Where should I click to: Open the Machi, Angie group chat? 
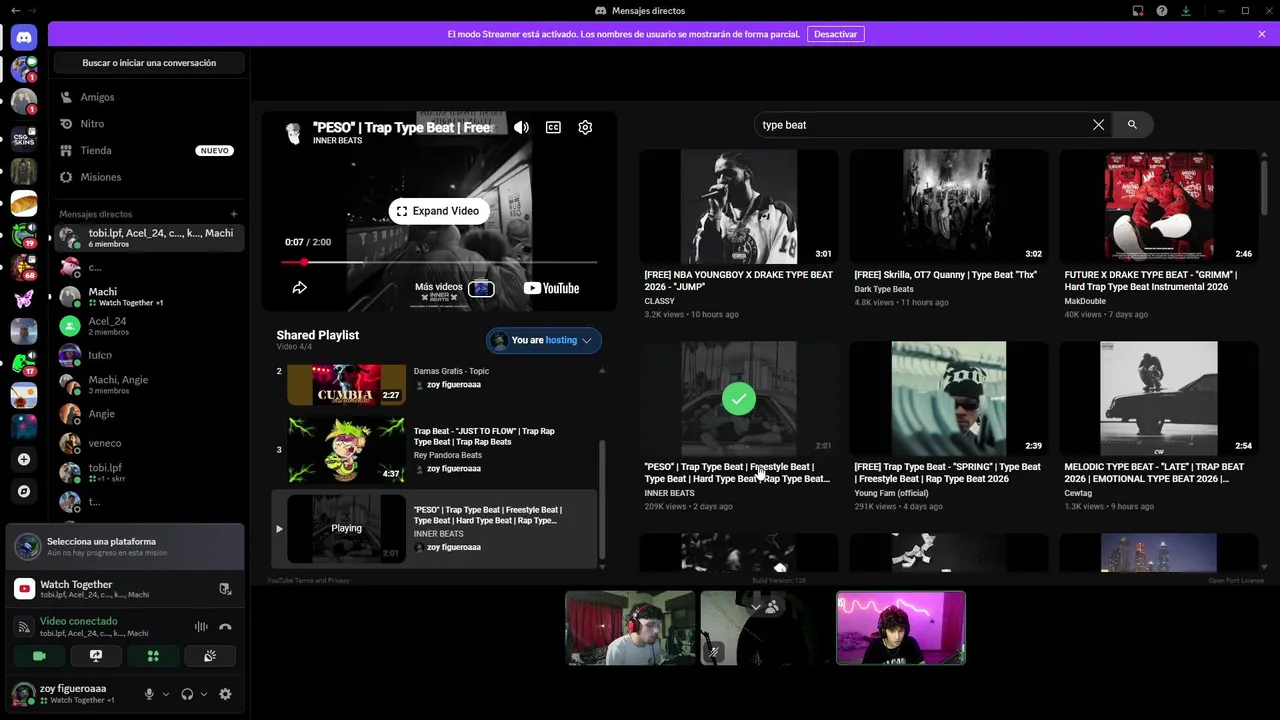148,385
